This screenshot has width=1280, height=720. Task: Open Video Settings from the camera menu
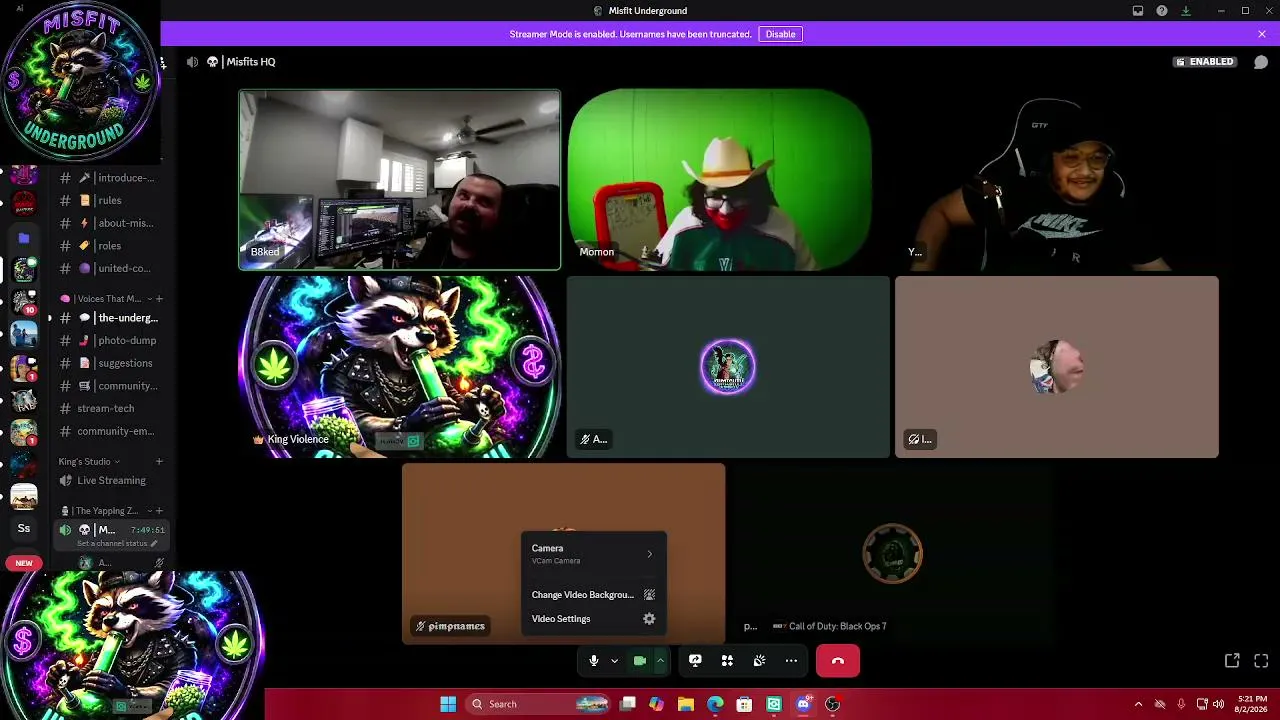pos(593,619)
